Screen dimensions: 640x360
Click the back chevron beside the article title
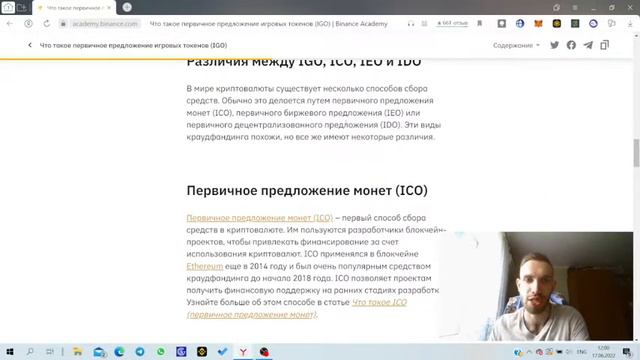coord(30,45)
